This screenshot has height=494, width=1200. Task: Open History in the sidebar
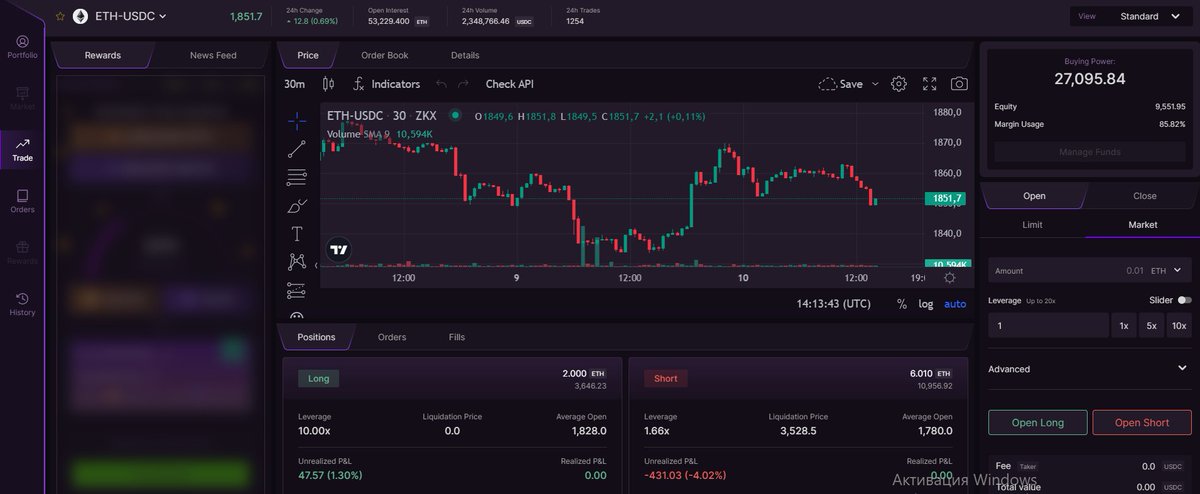[22, 304]
